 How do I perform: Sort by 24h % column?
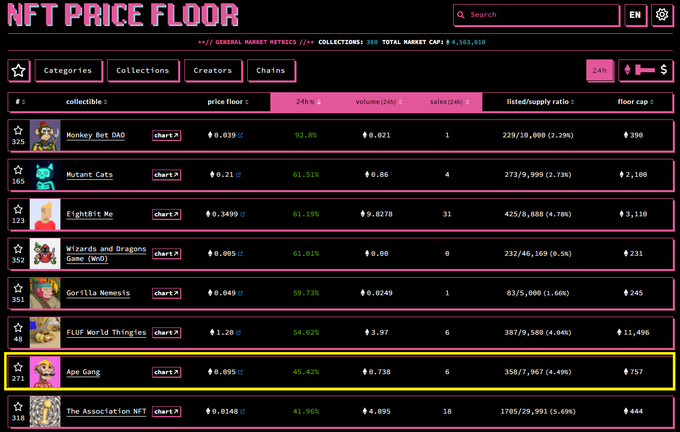308,102
